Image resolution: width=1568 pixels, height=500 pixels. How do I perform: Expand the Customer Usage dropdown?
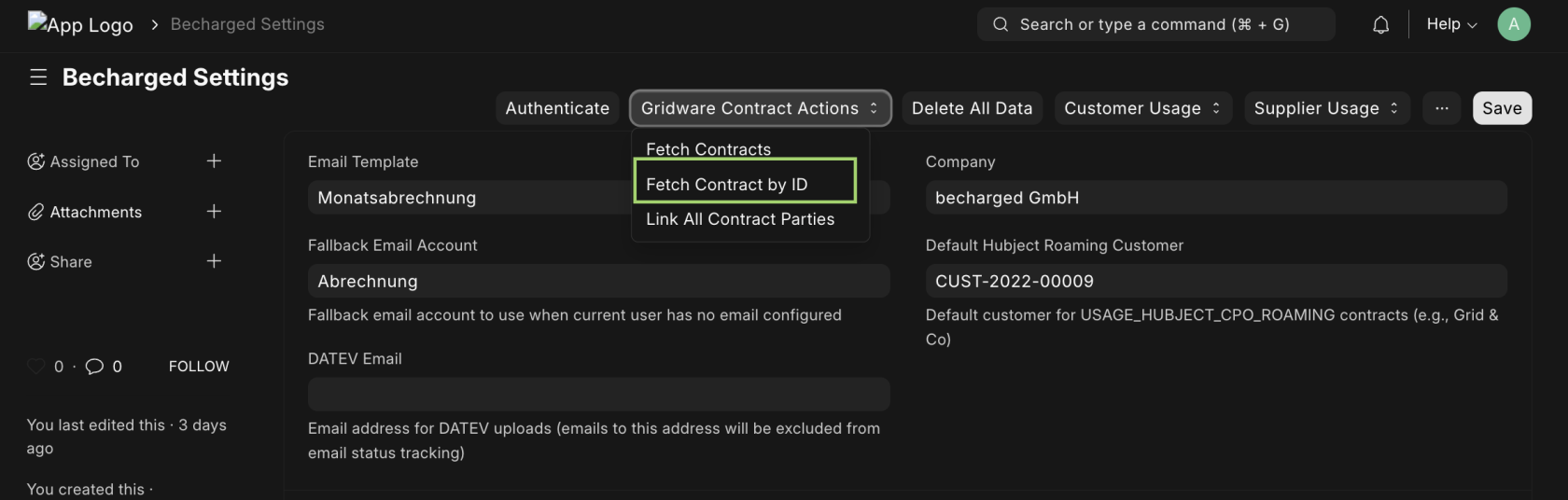coord(1143,108)
